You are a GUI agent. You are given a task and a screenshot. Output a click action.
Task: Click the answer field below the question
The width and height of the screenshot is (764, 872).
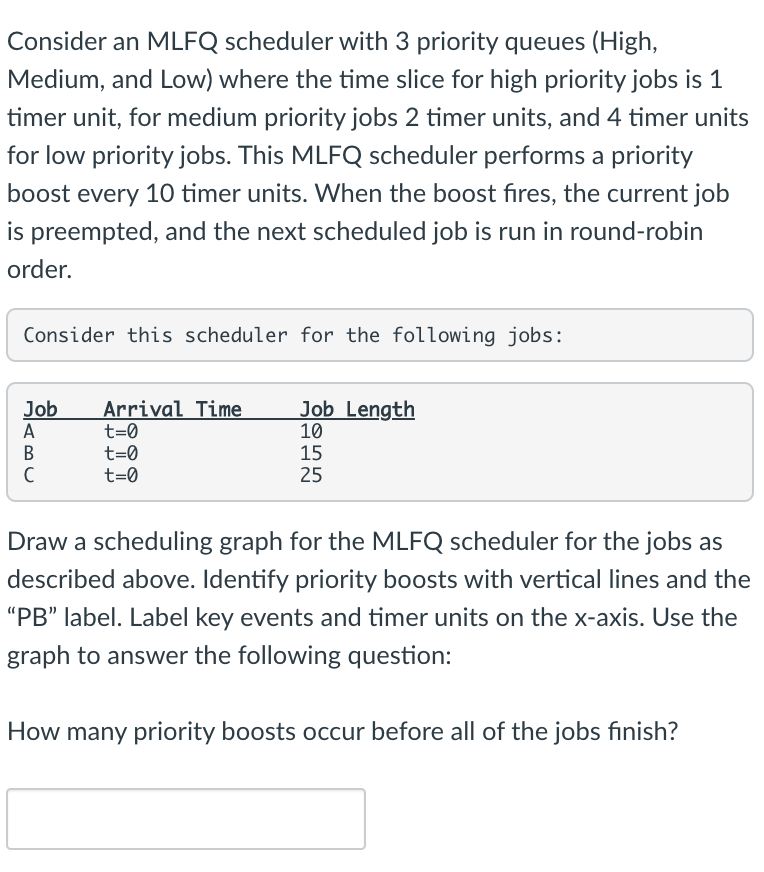click(185, 818)
